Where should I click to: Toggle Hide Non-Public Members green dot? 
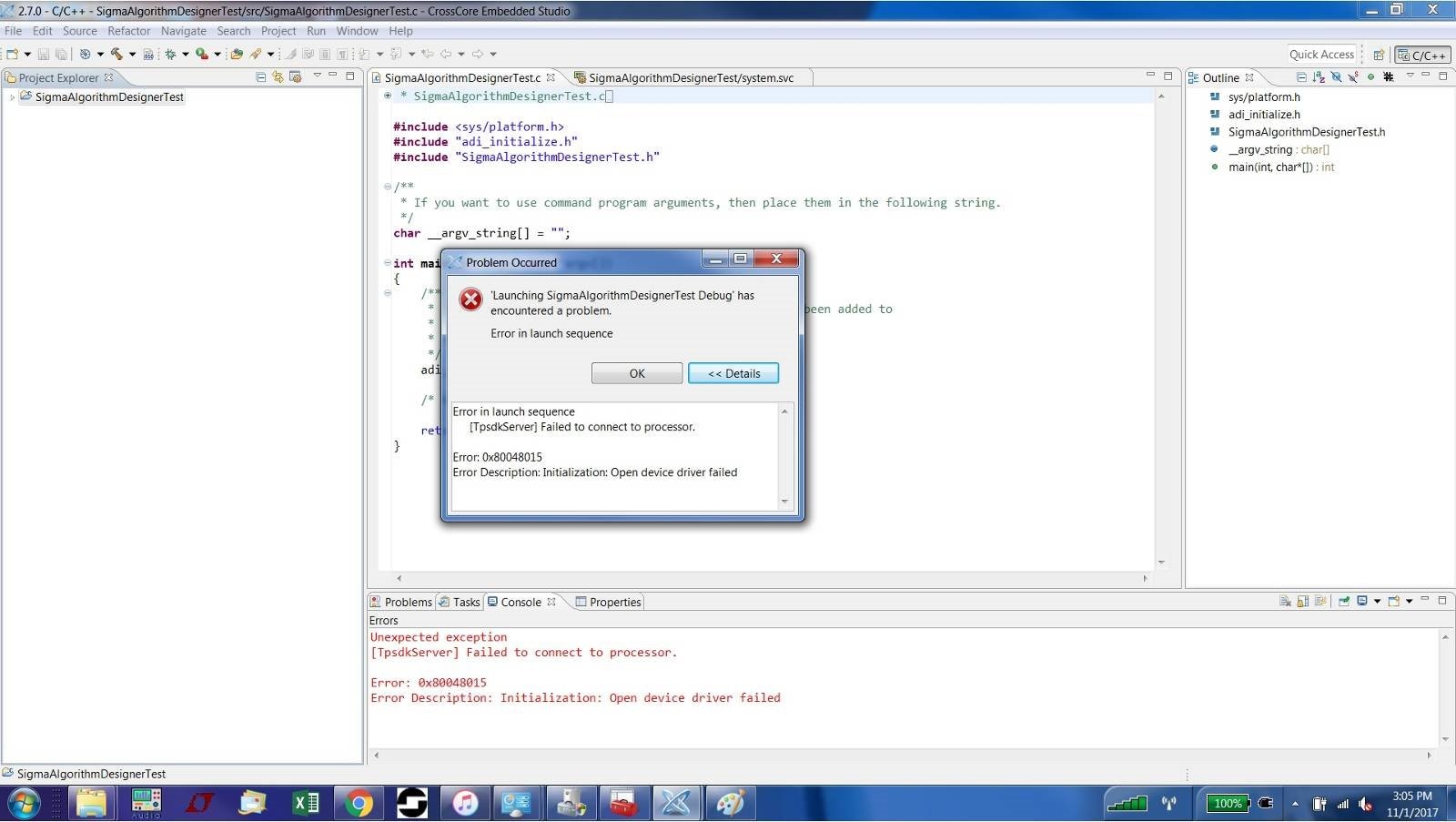point(1370,77)
